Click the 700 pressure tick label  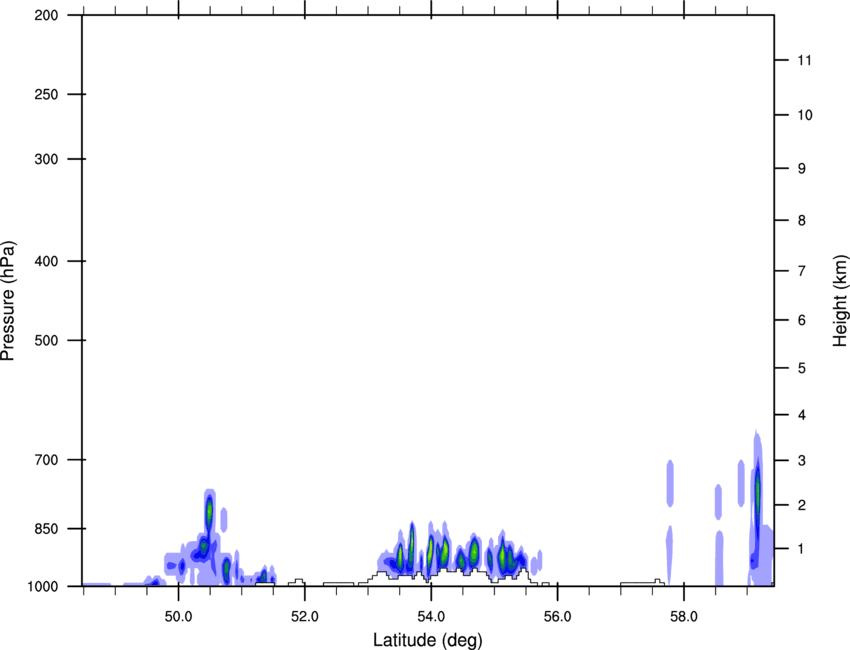(x=46, y=460)
